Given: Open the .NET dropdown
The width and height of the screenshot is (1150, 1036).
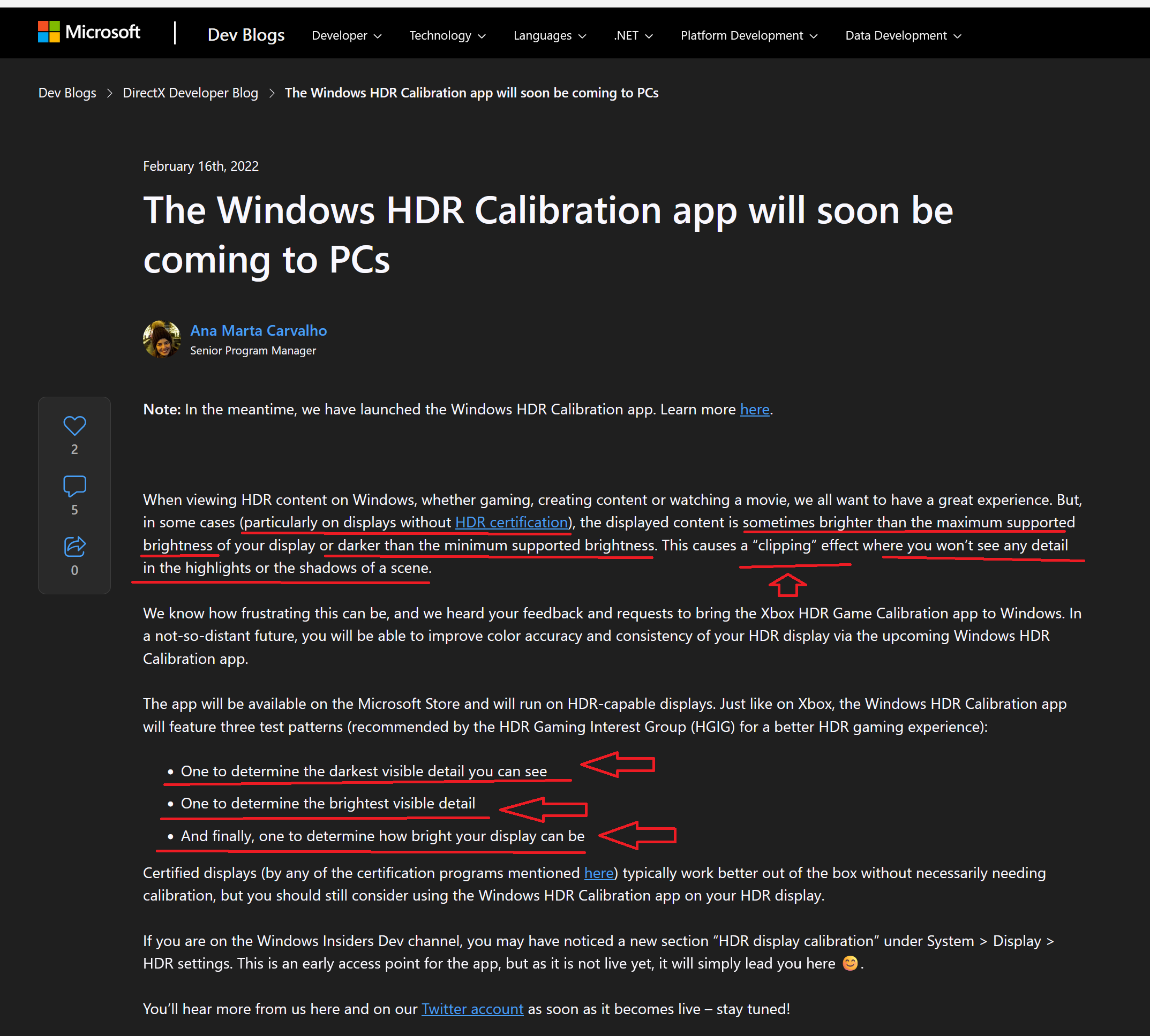Looking at the screenshot, I should (632, 35).
